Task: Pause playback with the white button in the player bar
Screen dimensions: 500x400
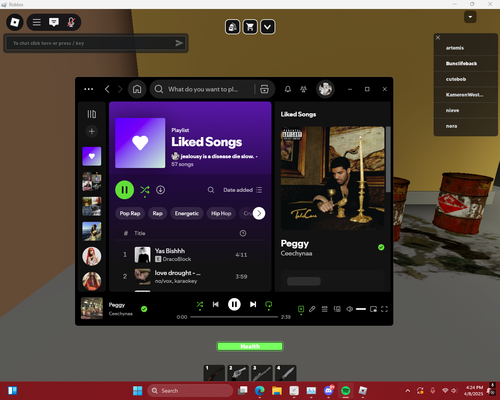Action: tap(234, 304)
